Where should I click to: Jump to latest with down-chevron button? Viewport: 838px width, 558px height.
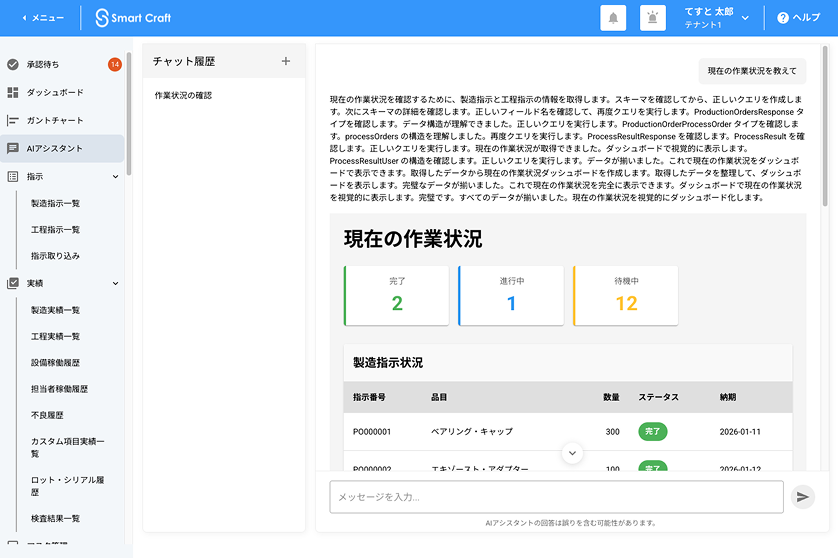[572, 453]
